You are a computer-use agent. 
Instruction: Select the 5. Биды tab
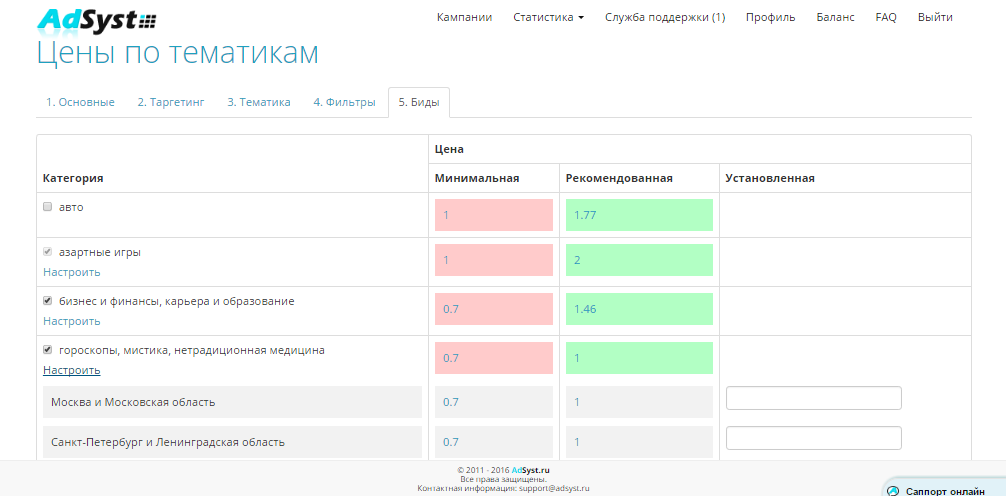419,102
